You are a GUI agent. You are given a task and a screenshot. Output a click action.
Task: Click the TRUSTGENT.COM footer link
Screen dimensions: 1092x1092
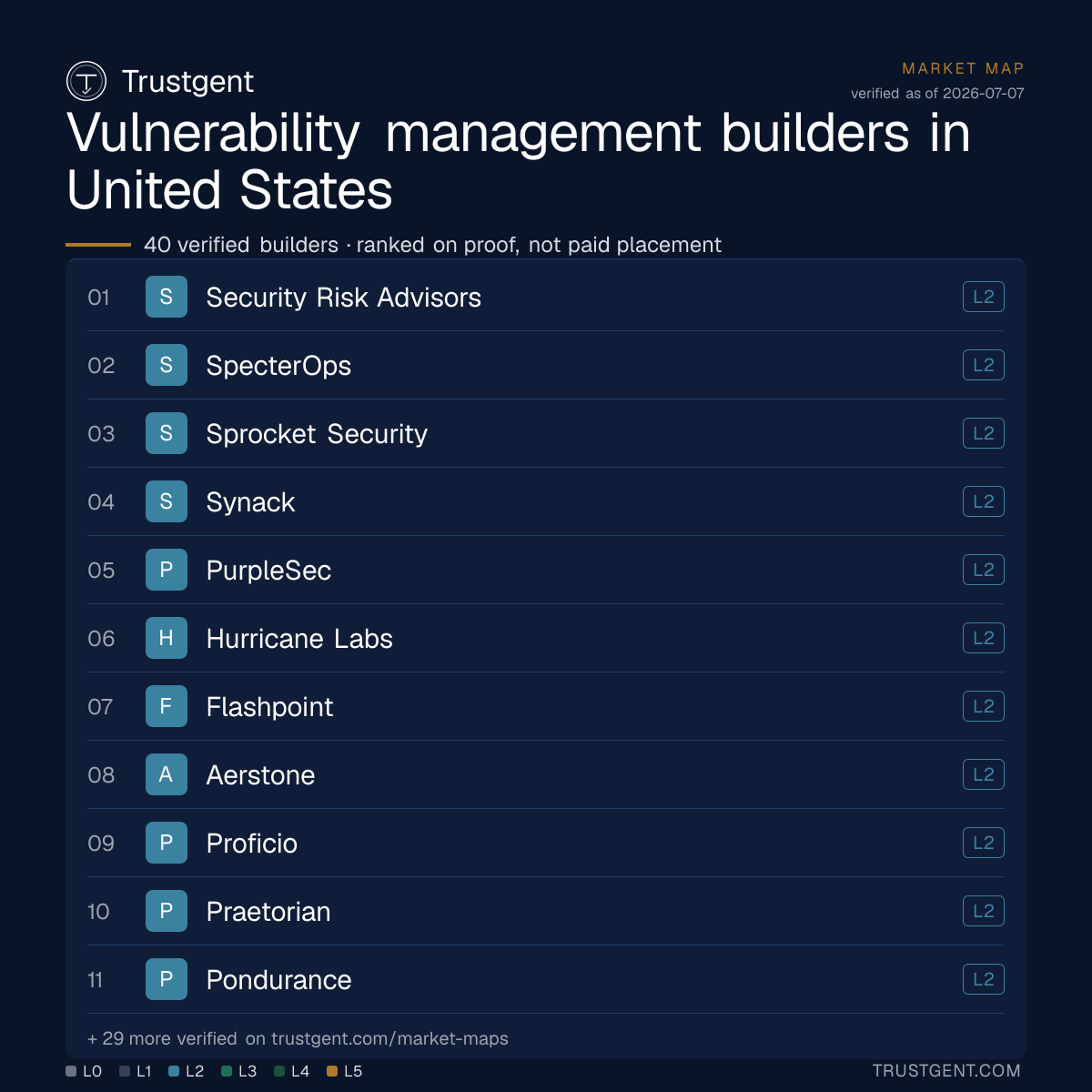(x=946, y=1071)
